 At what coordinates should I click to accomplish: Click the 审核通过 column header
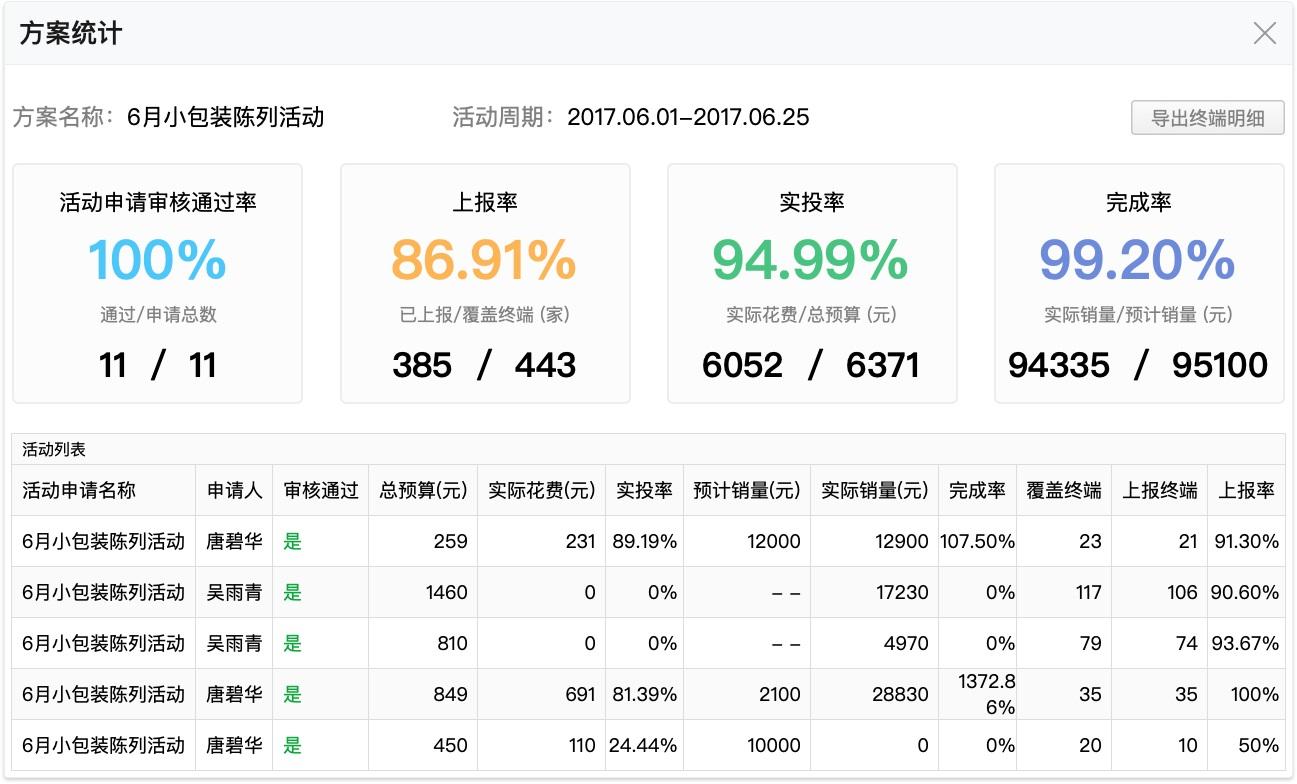coord(320,490)
